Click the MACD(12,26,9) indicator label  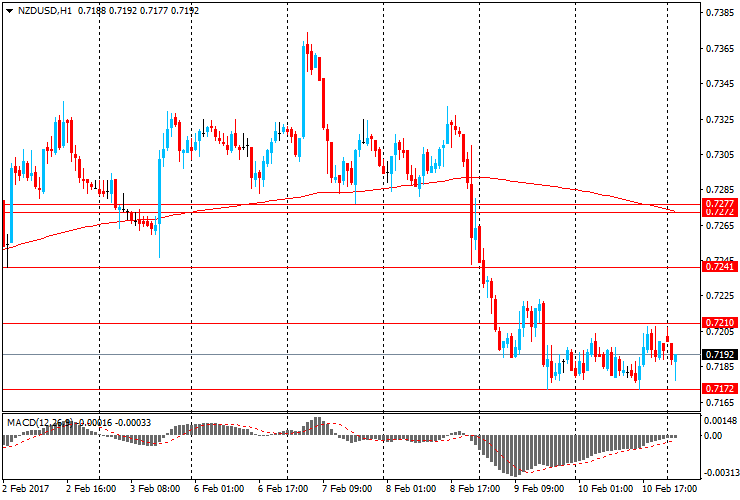tap(41, 422)
